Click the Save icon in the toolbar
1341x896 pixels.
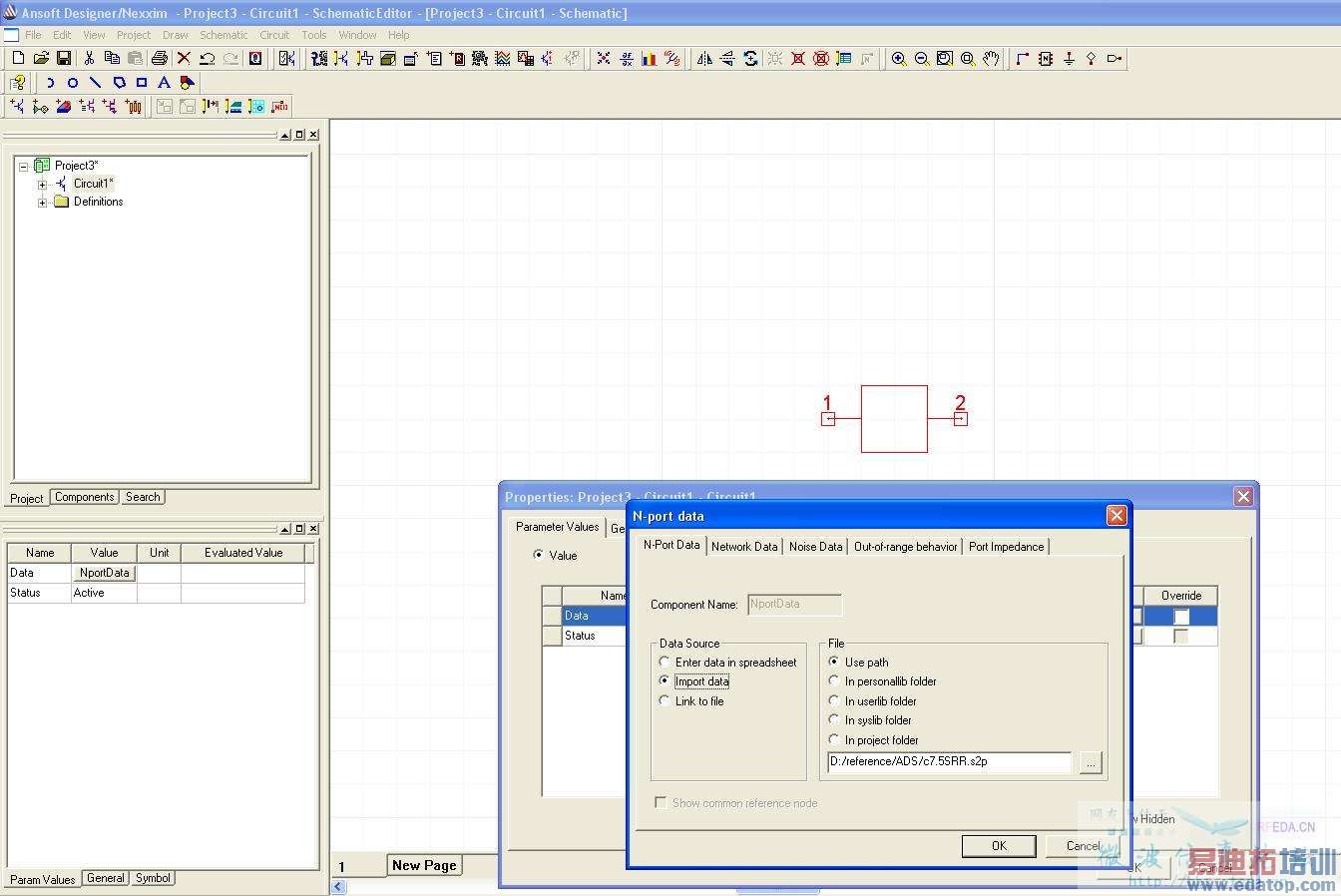tap(64, 59)
